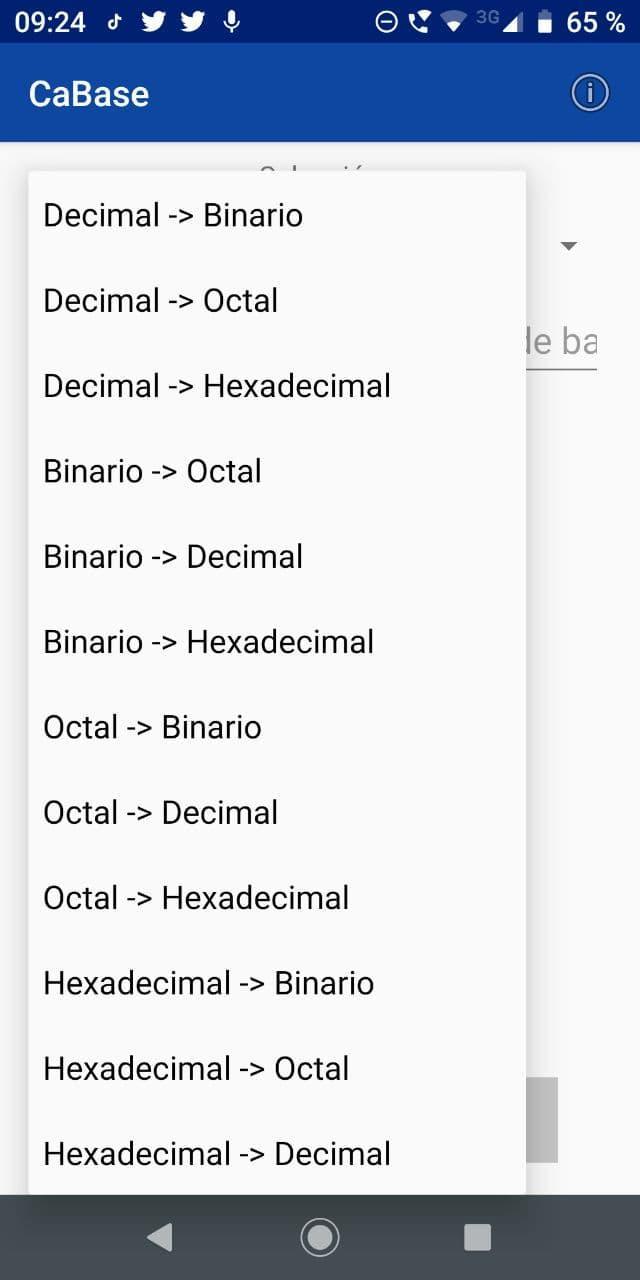This screenshot has height=1280, width=640.
Task: Open recent apps with square button
Action: (x=477, y=1238)
